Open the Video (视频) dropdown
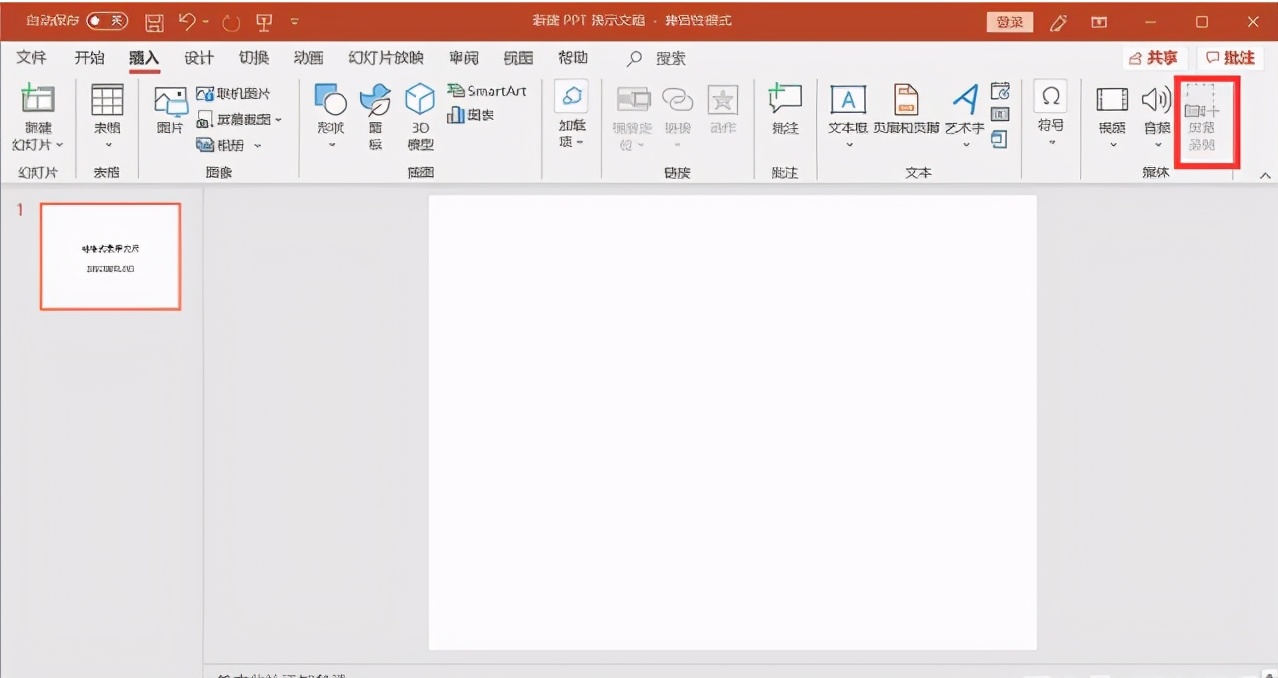The width and height of the screenshot is (1278, 678). pyautogui.click(x=1112, y=145)
